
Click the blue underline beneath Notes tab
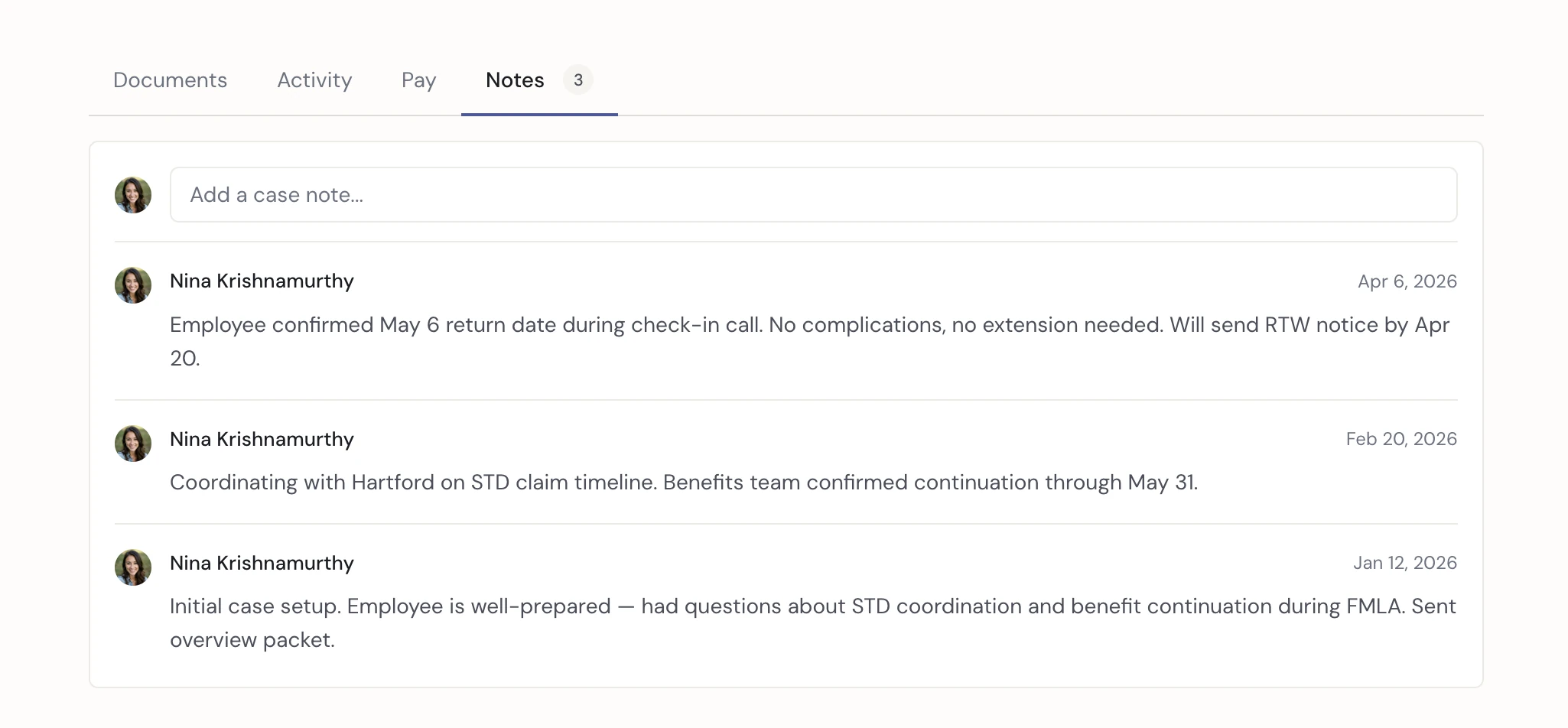click(x=539, y=115)
